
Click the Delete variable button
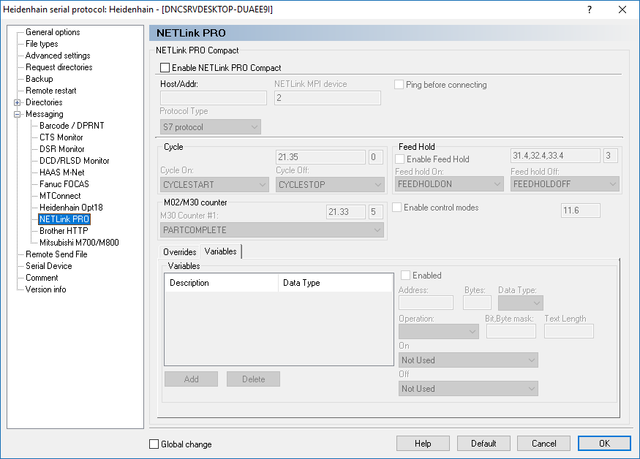[x=253, y=379]
